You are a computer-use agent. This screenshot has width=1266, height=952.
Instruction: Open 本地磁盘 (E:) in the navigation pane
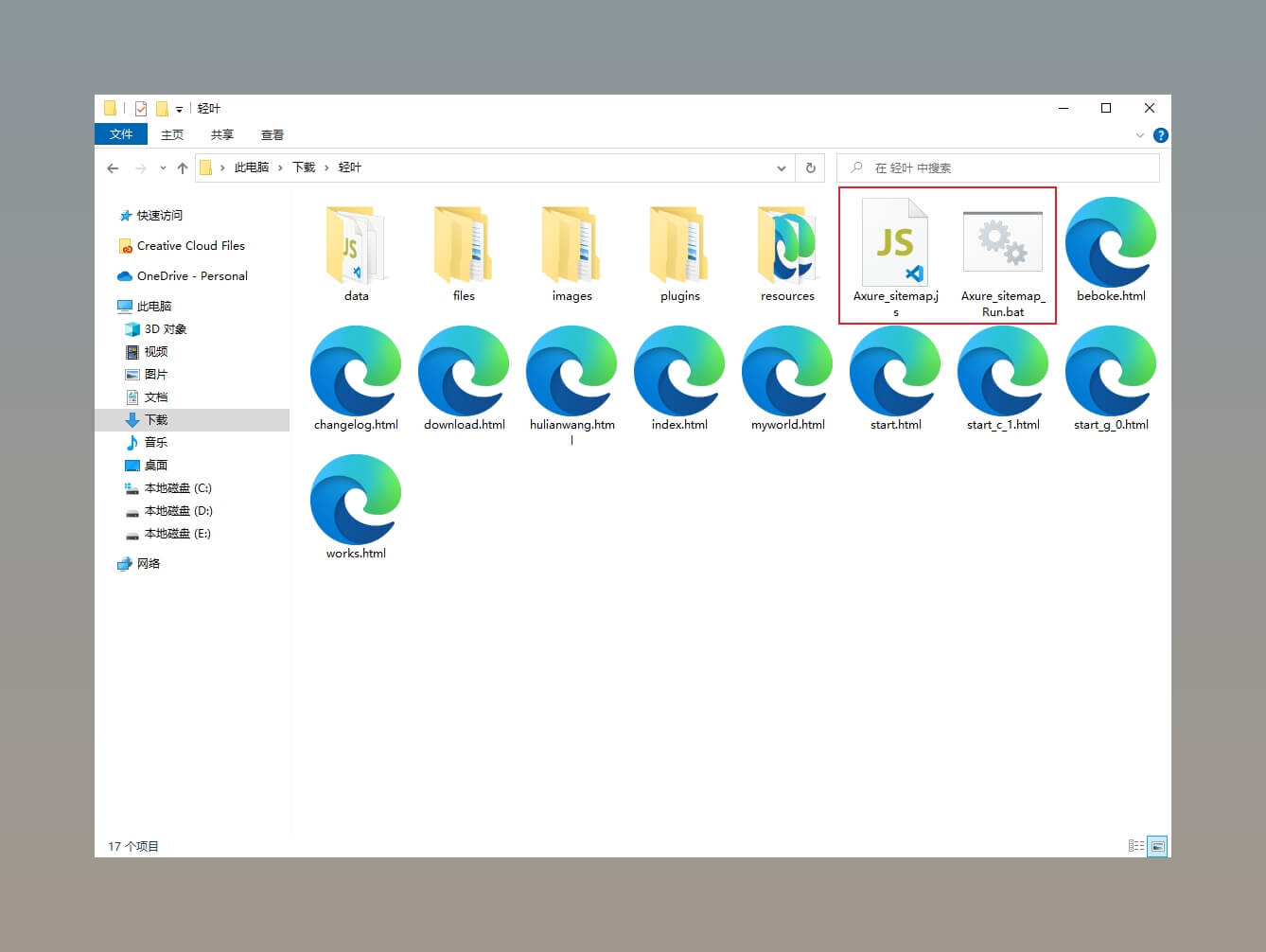click(x=178, y=534)
